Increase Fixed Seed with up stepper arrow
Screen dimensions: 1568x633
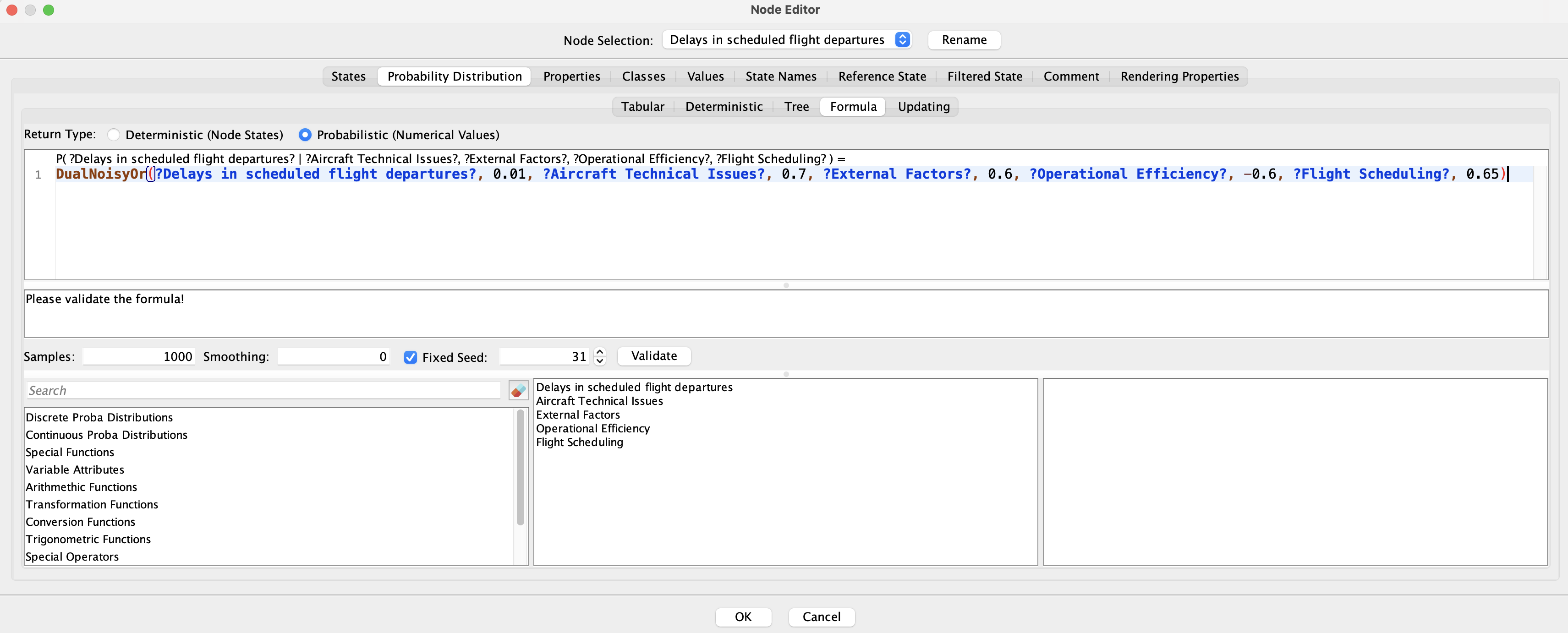599,352
